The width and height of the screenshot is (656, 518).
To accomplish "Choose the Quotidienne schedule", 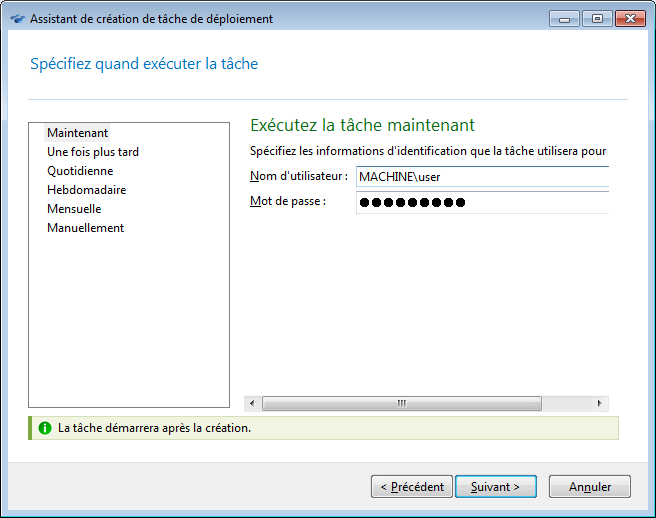I will point(80,171).
